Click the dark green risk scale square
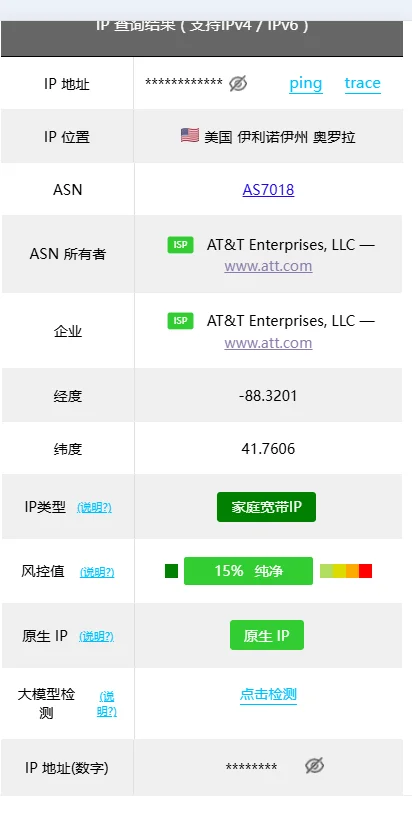 pyautogui.click(x=172, y=571)
